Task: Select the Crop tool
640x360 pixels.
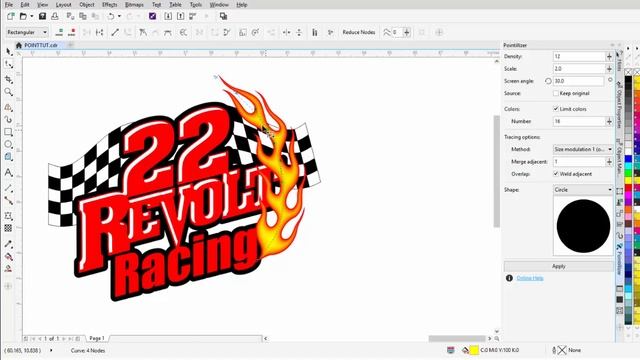Action: click(x=9, y=79)
